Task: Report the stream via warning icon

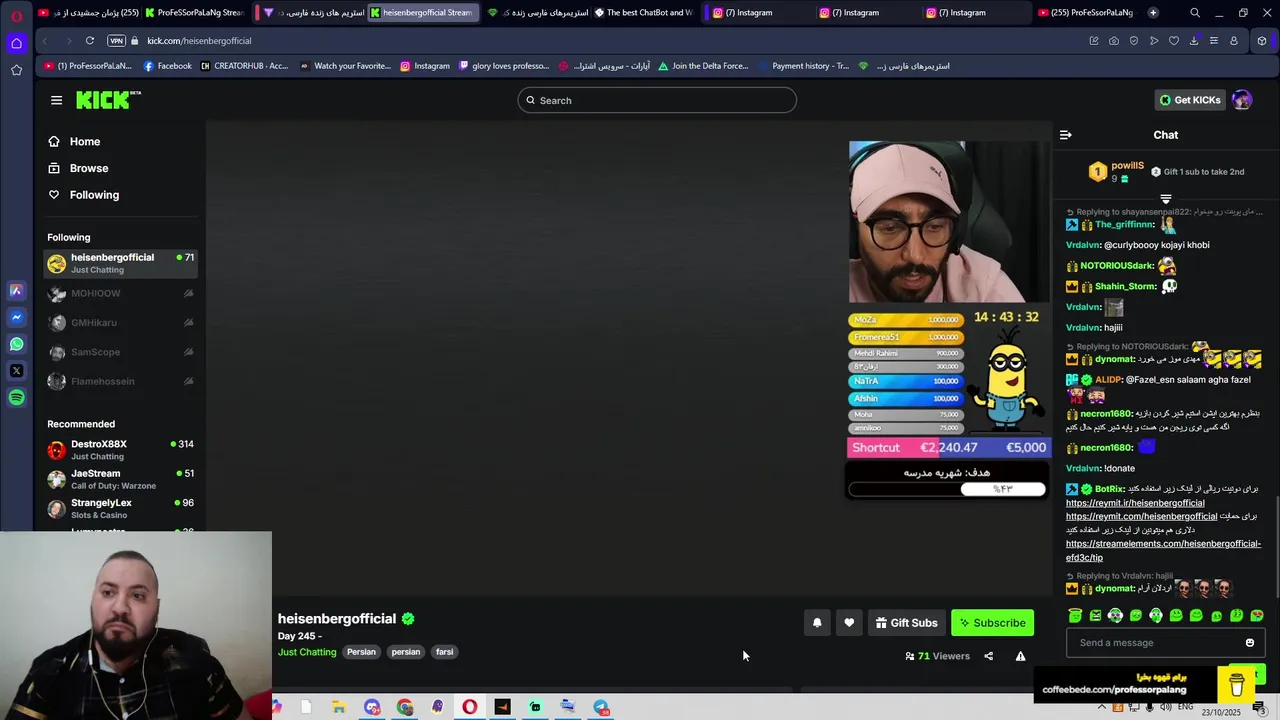Action: pyautogui.click(x=1020, y=656)
